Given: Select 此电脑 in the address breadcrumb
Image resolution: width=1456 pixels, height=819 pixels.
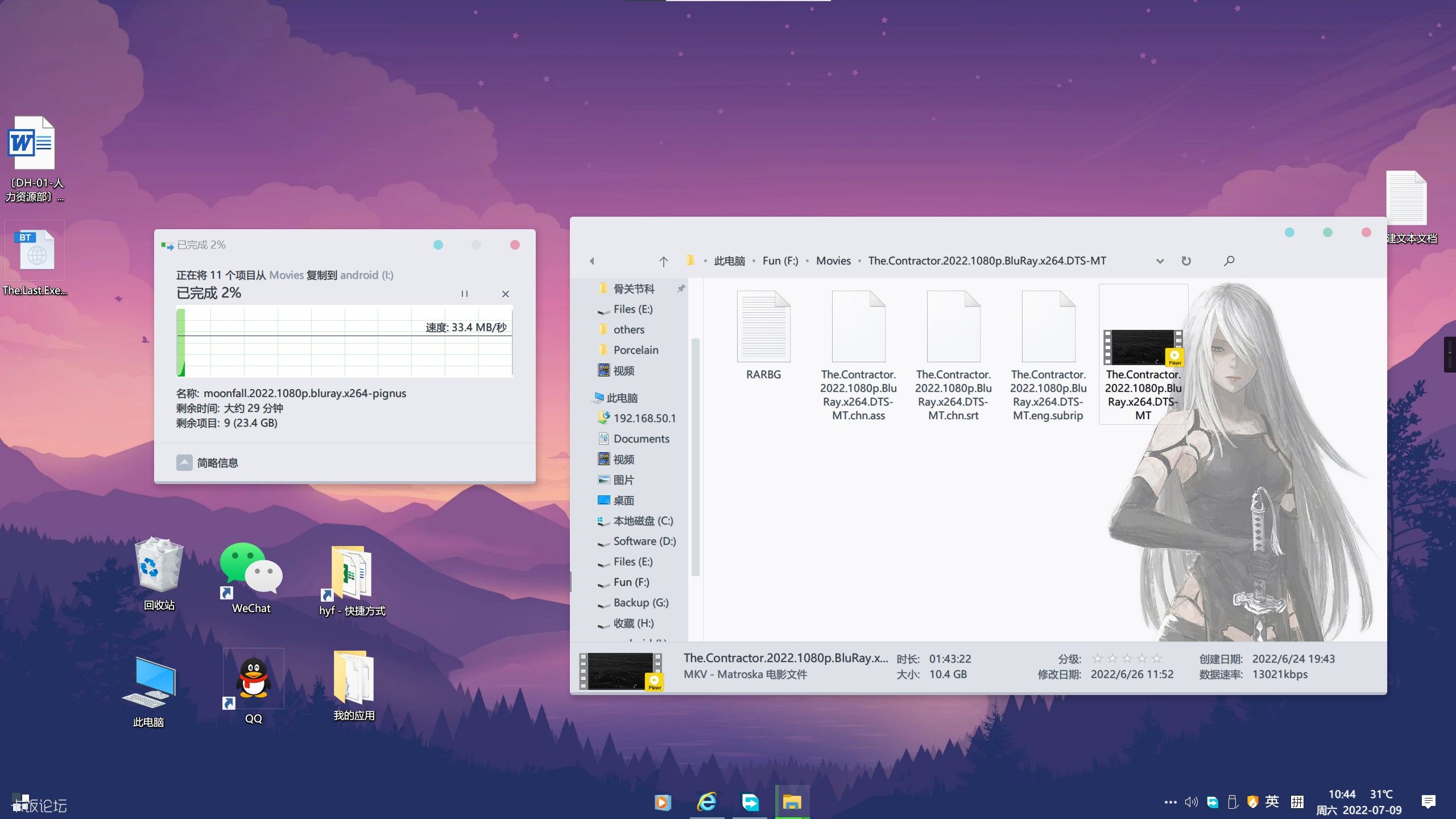Looking at the screenshot, I should pos(729,260).
